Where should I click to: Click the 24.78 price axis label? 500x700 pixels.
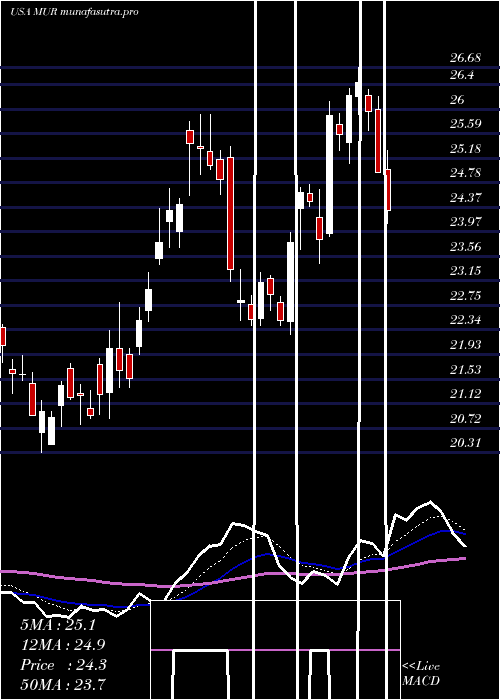[x=466, y=173]
